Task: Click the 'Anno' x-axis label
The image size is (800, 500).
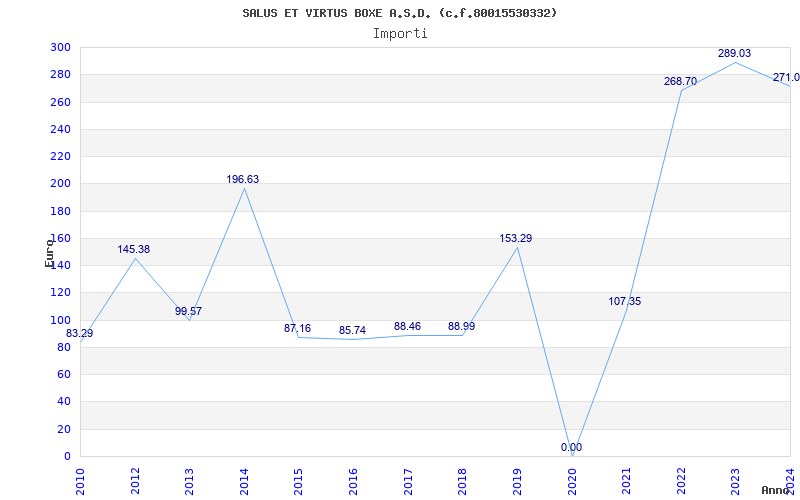Action: 775,490
